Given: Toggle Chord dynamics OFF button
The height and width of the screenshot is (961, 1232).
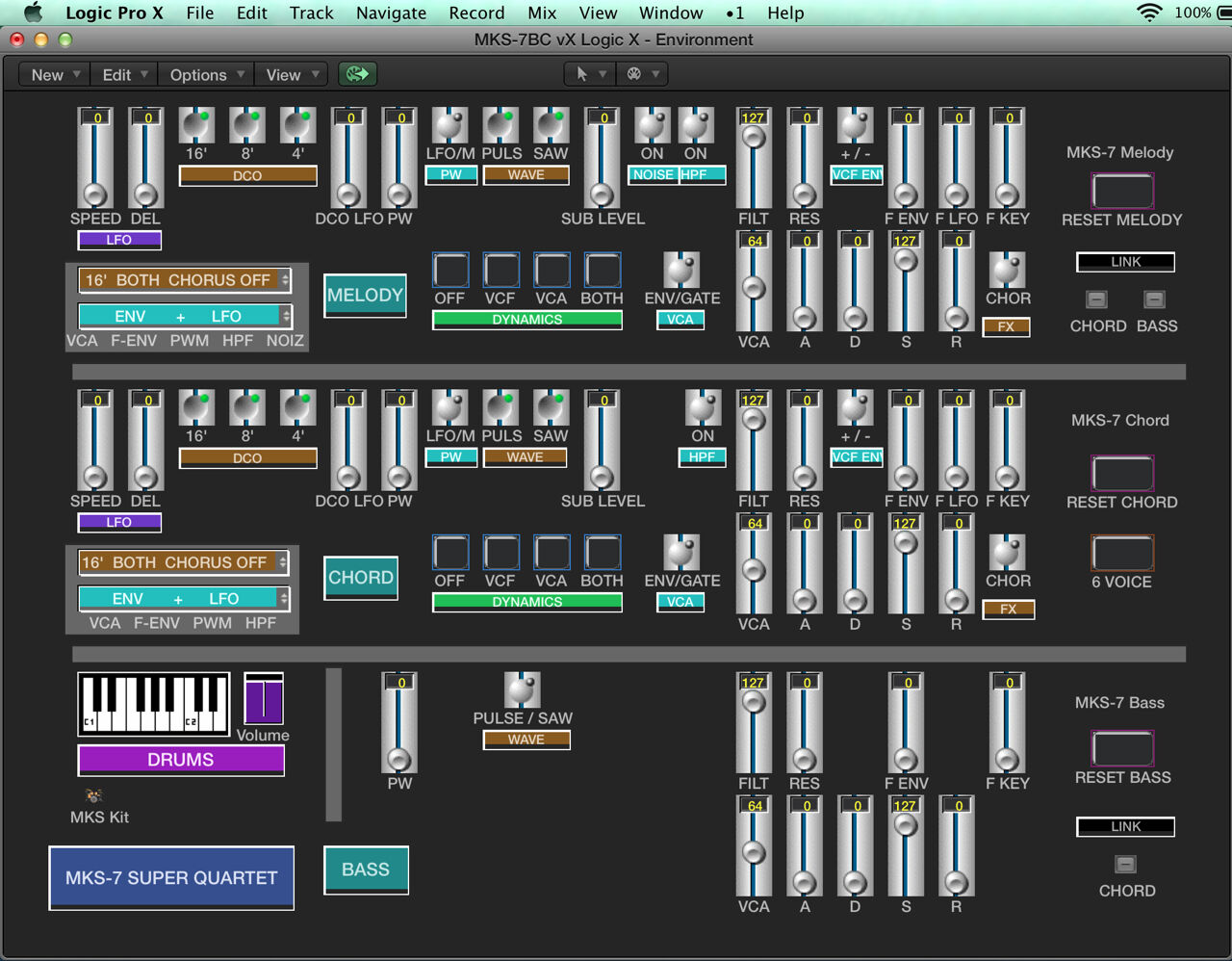Looking at the screenshot, I should point(450,553).
